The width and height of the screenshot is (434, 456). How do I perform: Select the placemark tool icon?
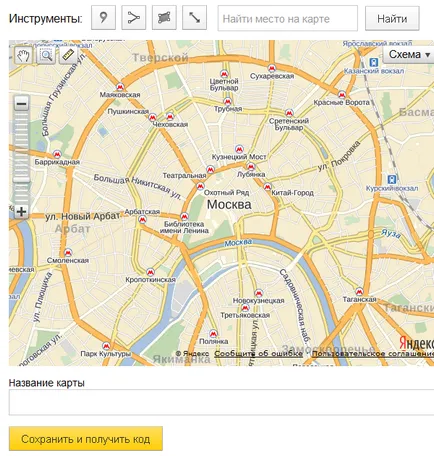tap(103, 18)
